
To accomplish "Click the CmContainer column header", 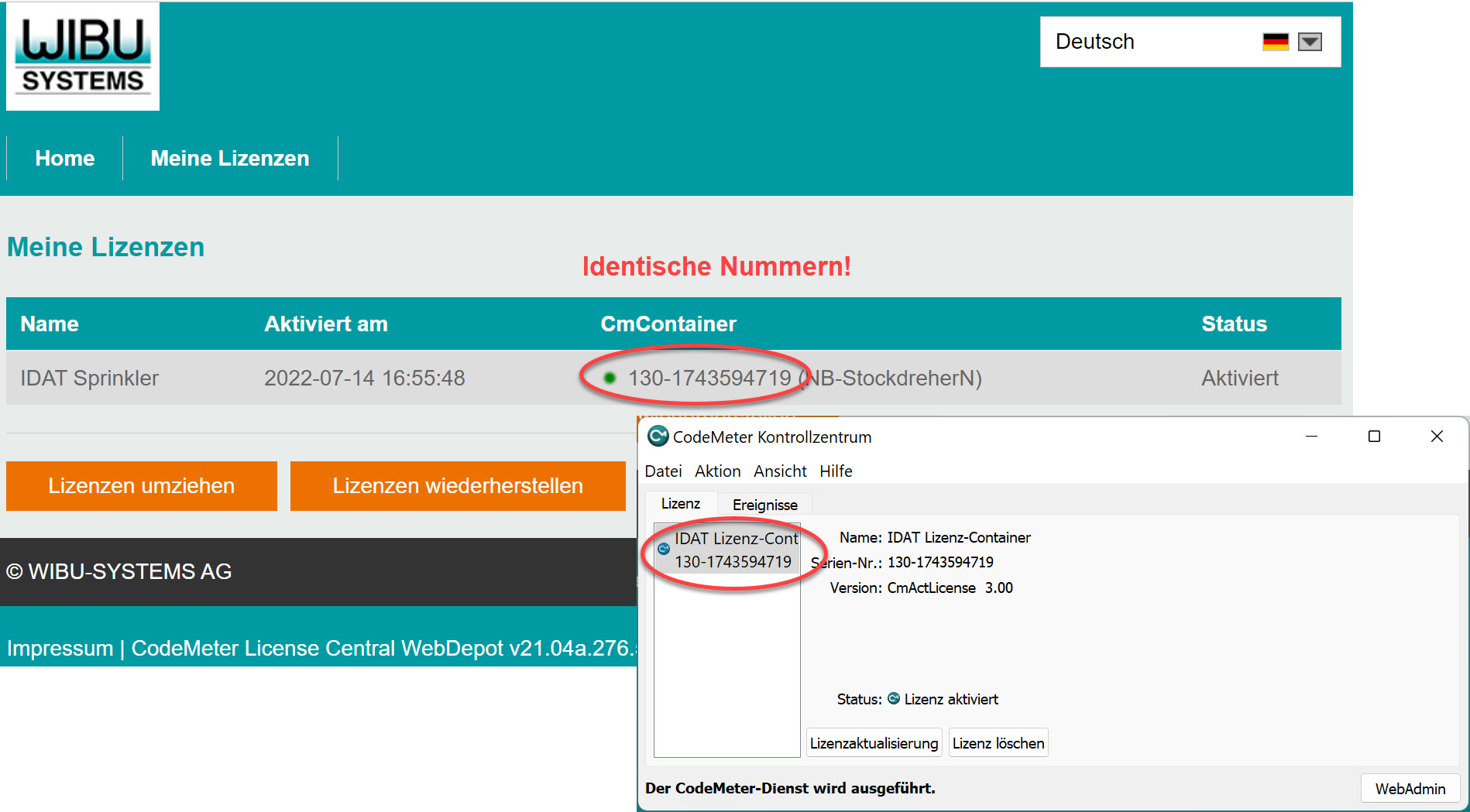I will coord(668,324).
